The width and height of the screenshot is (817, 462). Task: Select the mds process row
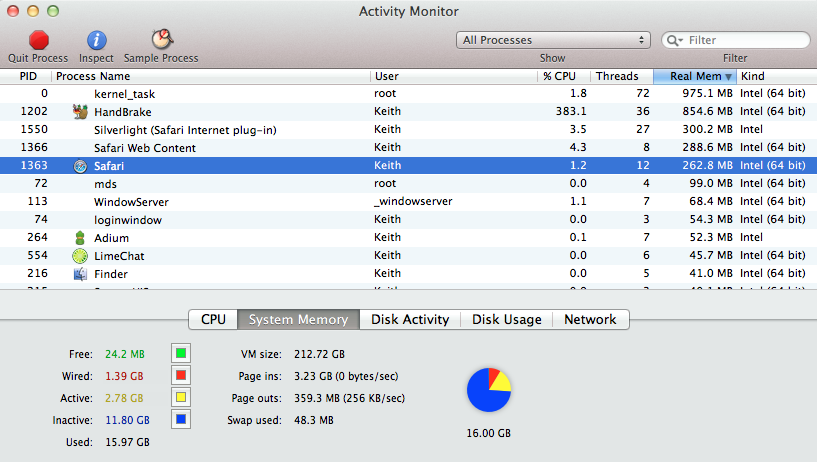(x=408, y=184)
